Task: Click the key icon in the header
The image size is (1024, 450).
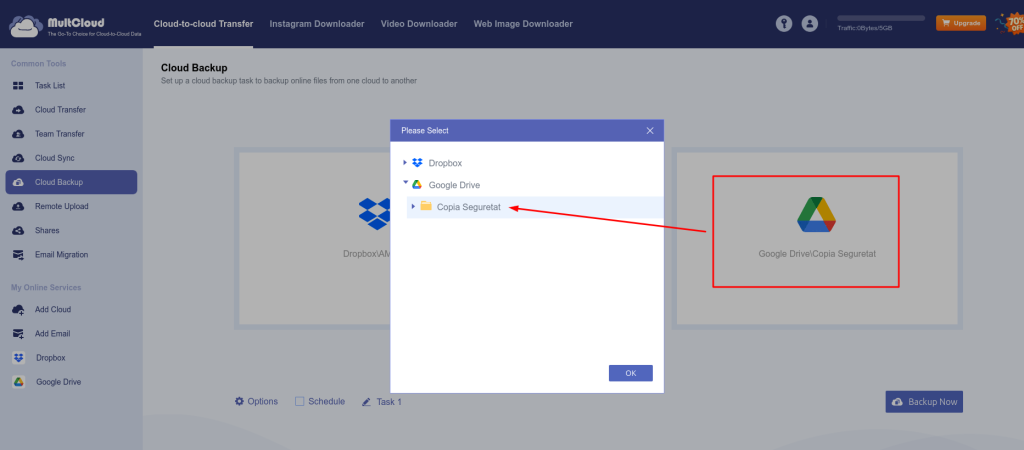Action: [x=785, y=23]
